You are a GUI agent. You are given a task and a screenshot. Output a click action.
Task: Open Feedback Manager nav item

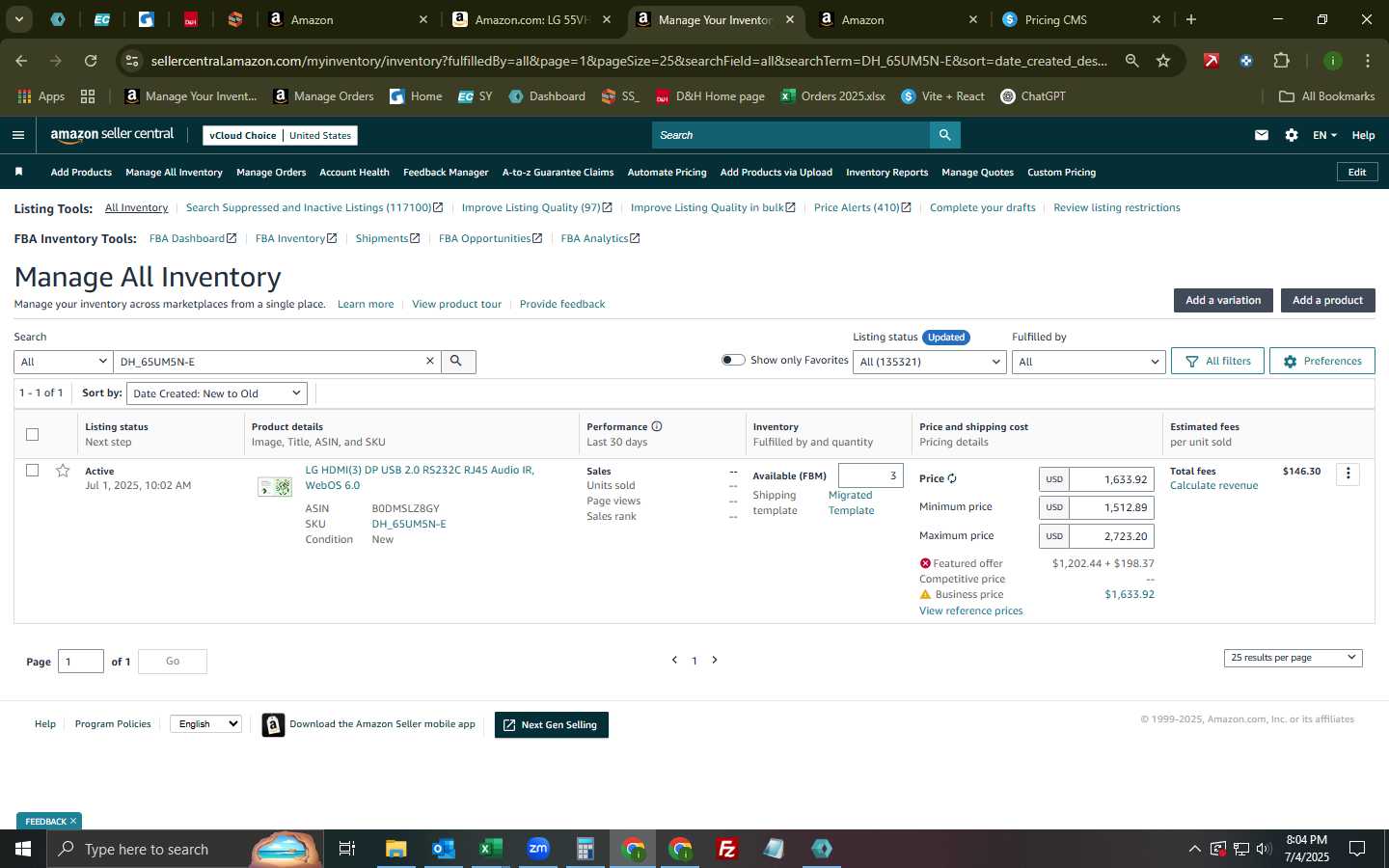446,172
